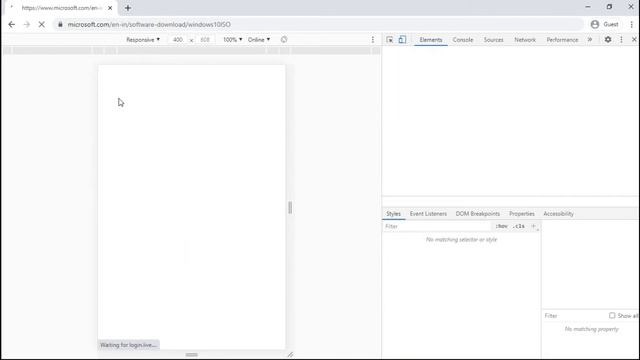Activate the inspect element picker
The width and height of the screenshot is (640, 360).
[390, 40]
